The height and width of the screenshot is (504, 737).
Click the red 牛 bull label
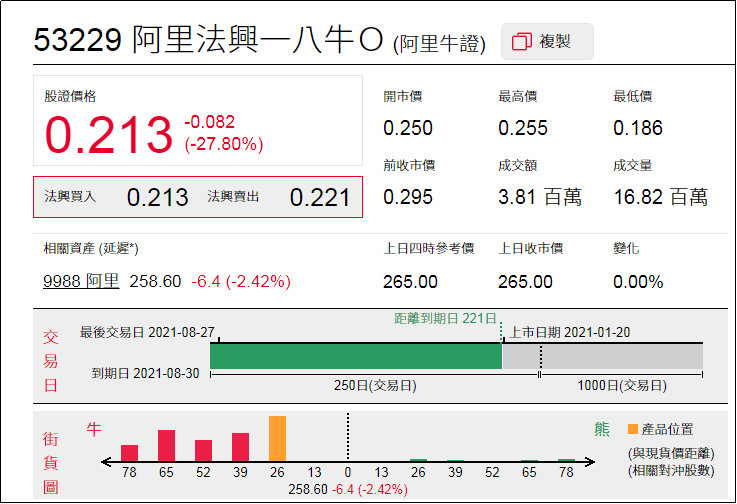pyautogui.click(x=94, y=429)
